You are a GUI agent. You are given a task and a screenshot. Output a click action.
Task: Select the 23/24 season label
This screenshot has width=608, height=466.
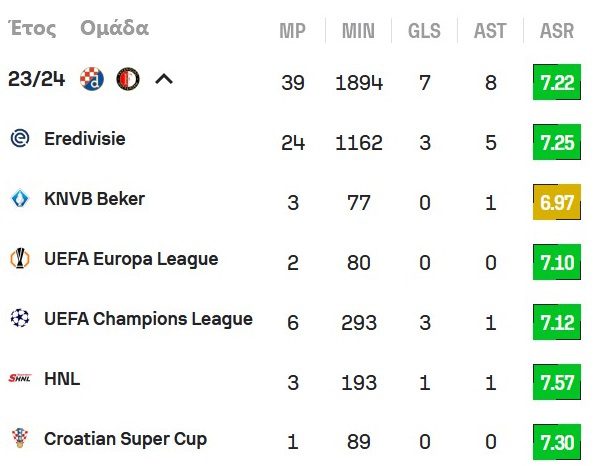(x=36, y=79)
